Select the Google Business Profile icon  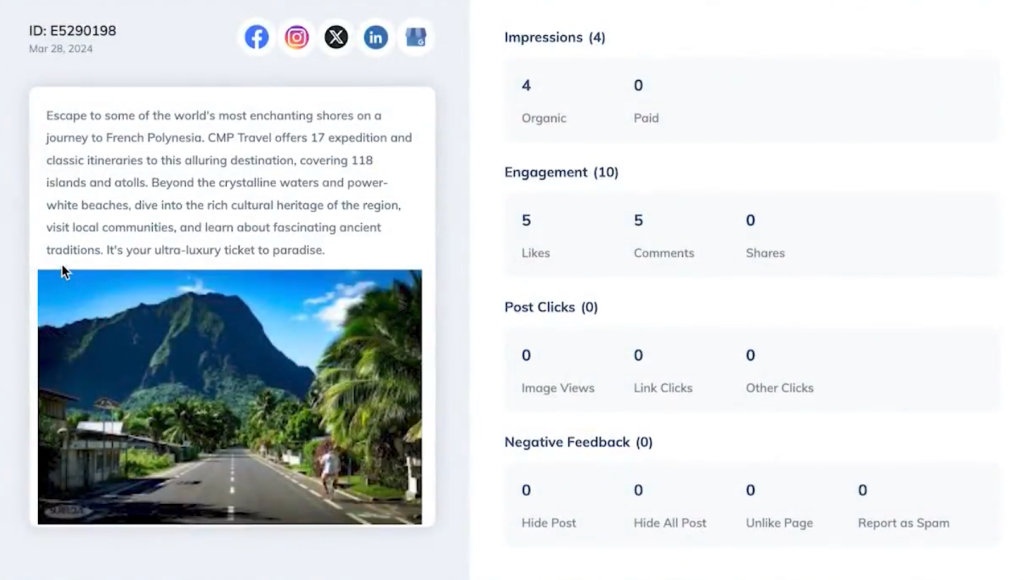tap(415, 36)
